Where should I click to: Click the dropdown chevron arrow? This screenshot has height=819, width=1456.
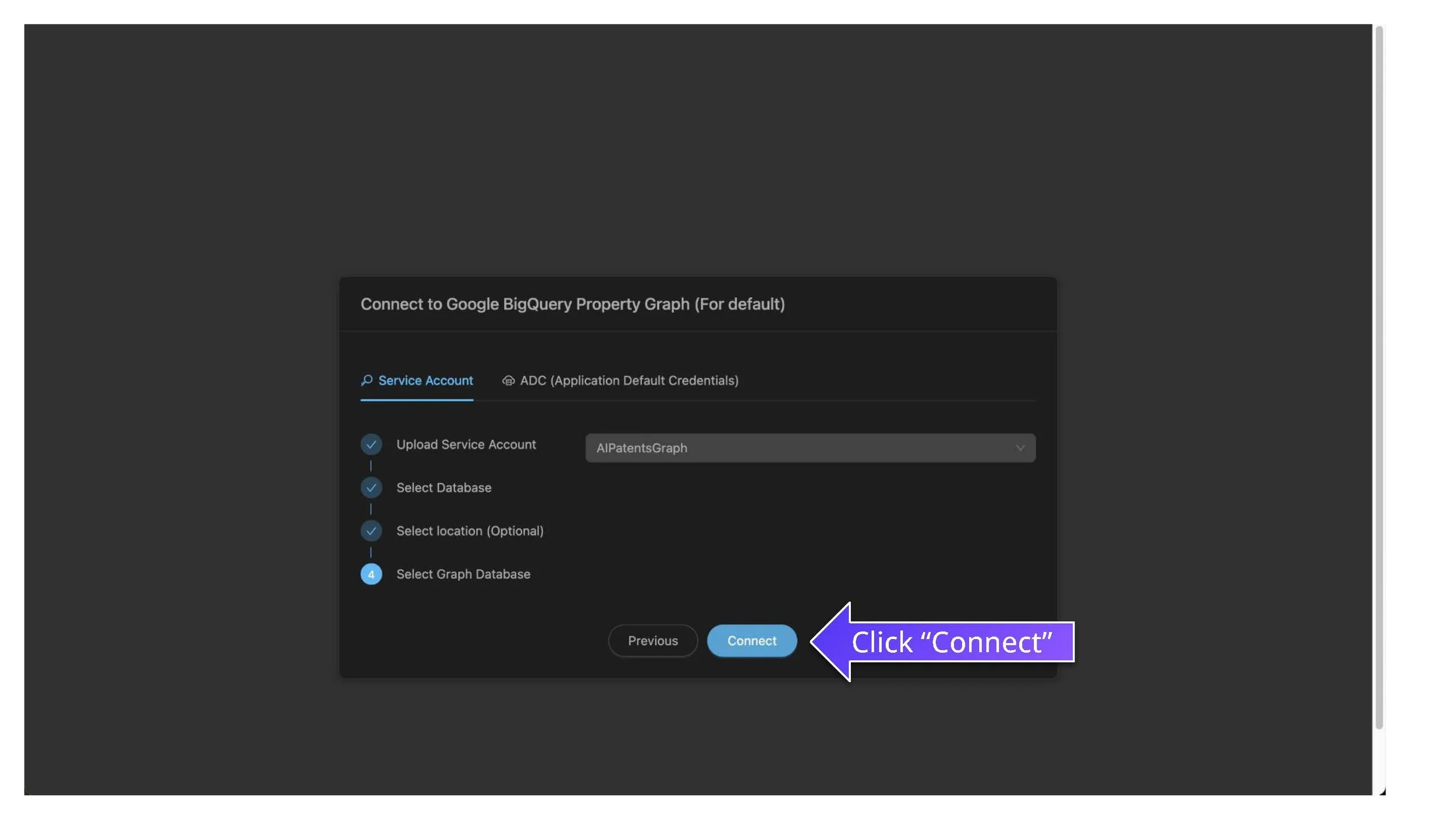[x=1020, y=448]
